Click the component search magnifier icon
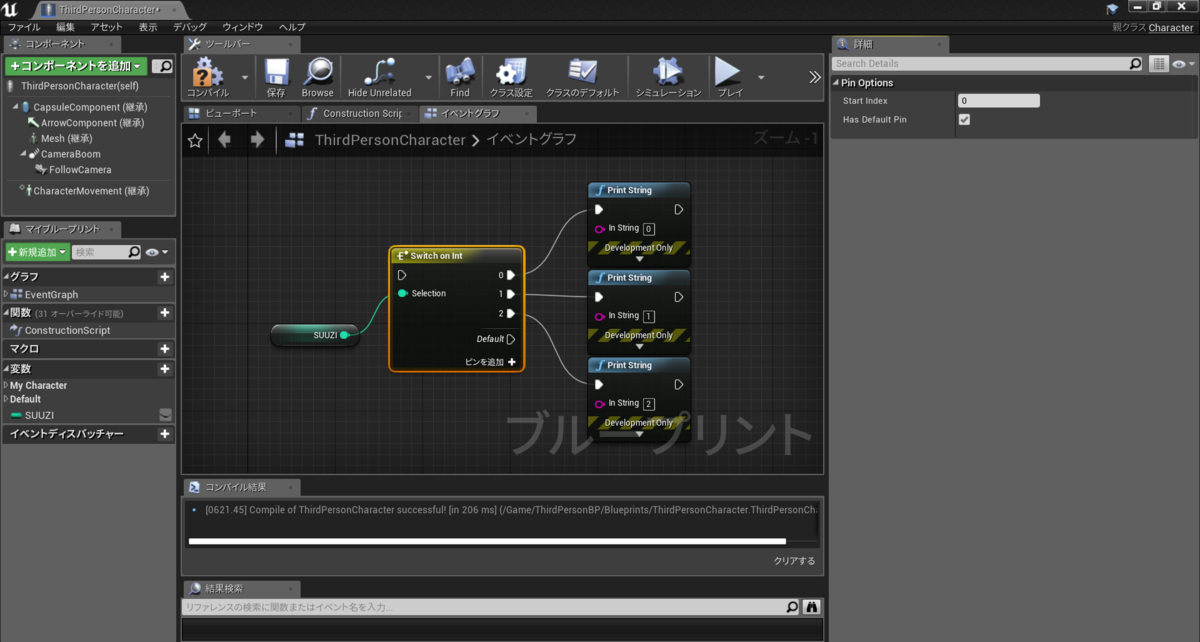Viewport: 1200px width, 642px height. 163,66
